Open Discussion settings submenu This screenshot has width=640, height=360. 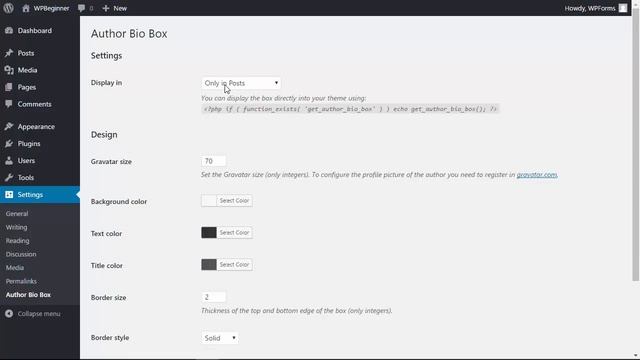tap(21, 254)
